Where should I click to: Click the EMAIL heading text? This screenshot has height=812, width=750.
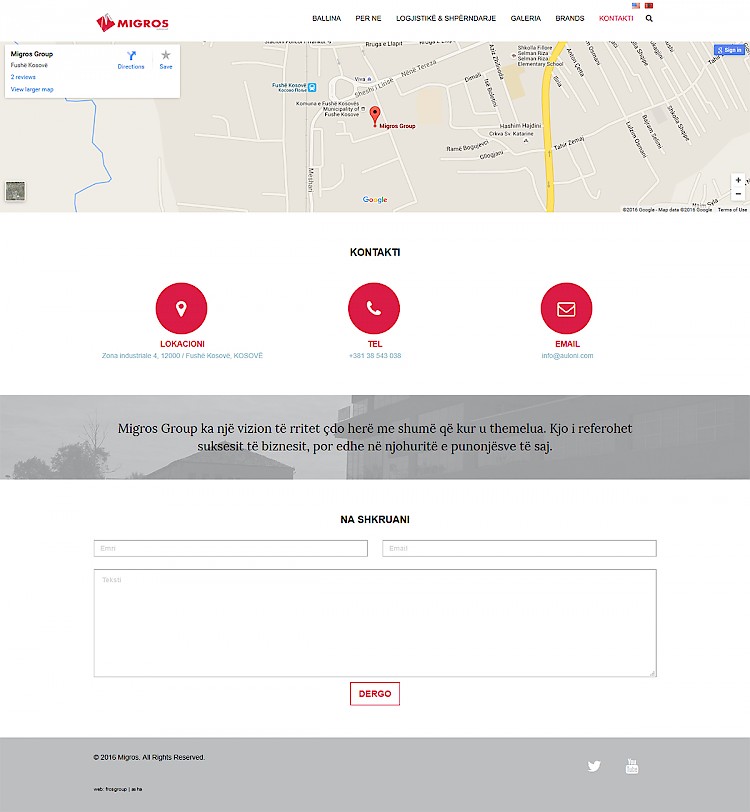coord(567,344)
